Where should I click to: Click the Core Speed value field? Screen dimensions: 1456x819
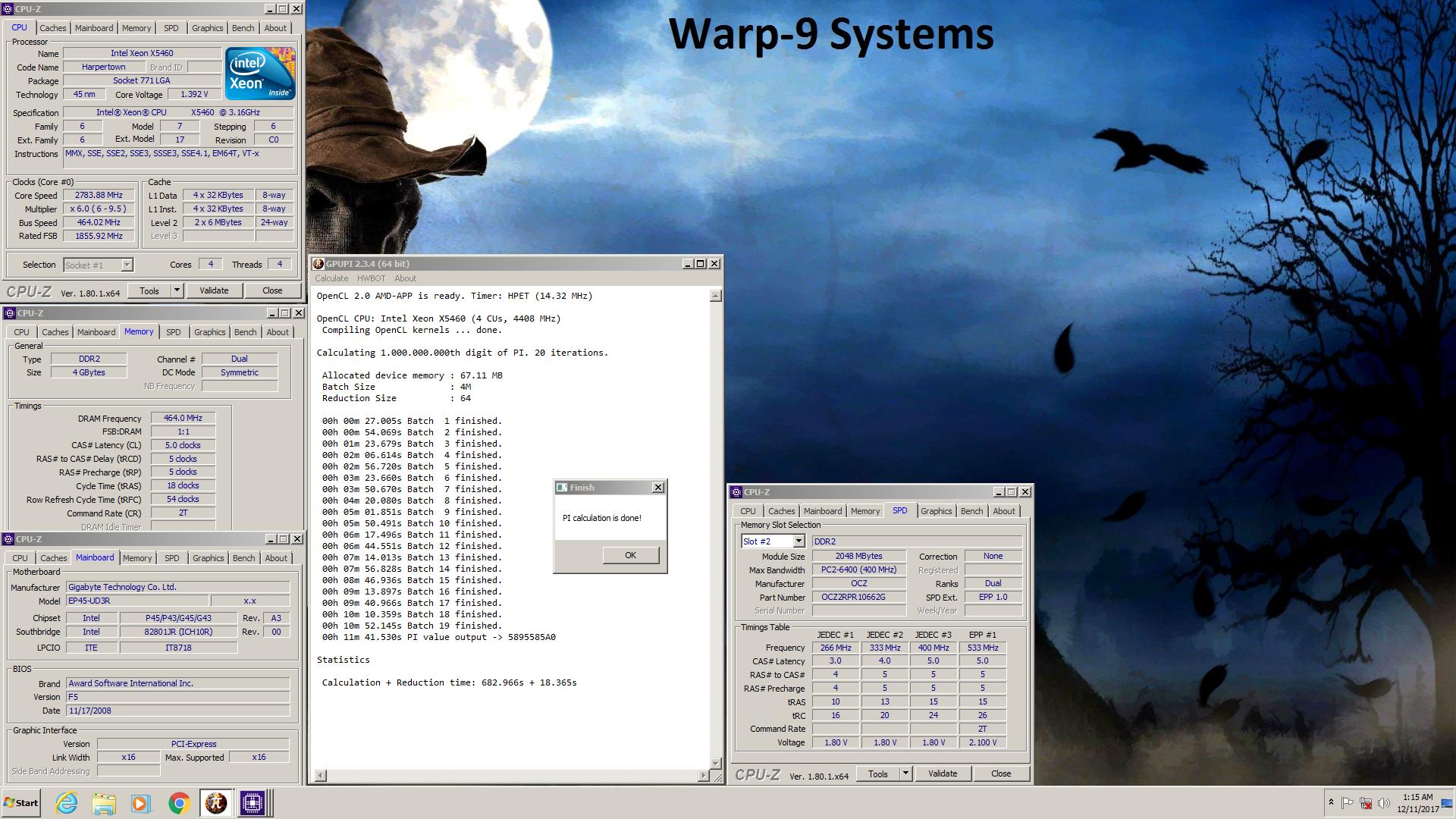pos(99,196)
